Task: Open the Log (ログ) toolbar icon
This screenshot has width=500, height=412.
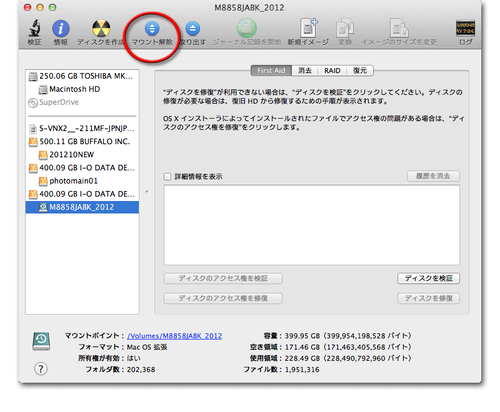Action: [465, 28]
